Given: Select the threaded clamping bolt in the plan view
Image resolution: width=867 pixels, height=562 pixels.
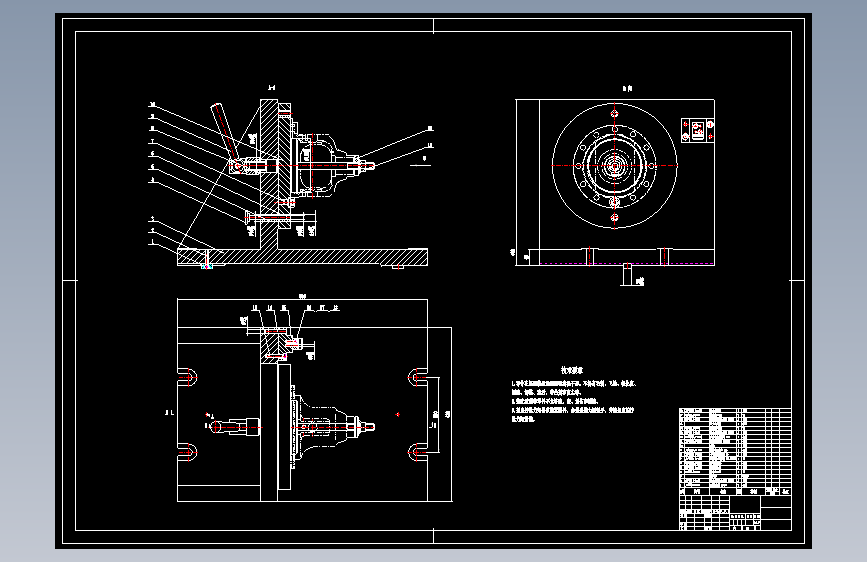Looking at the screenshot, I should 237,426.
